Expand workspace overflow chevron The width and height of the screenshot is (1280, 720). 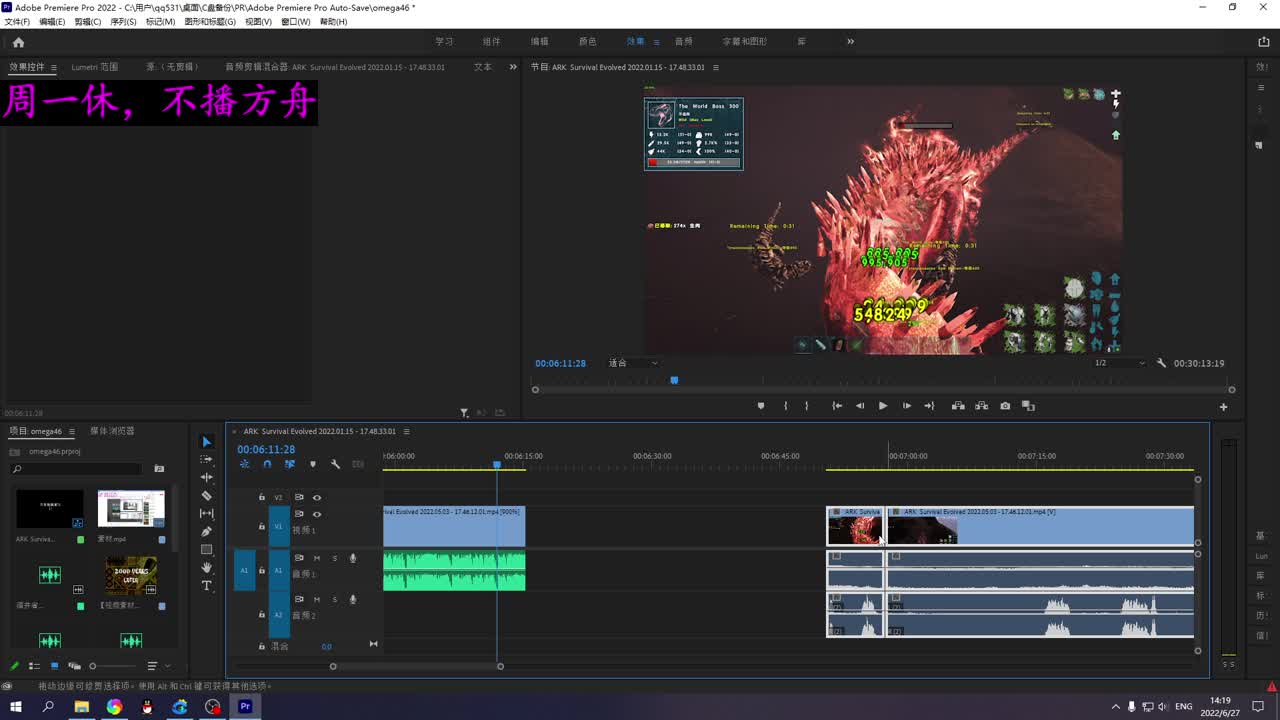coord(850,42)
